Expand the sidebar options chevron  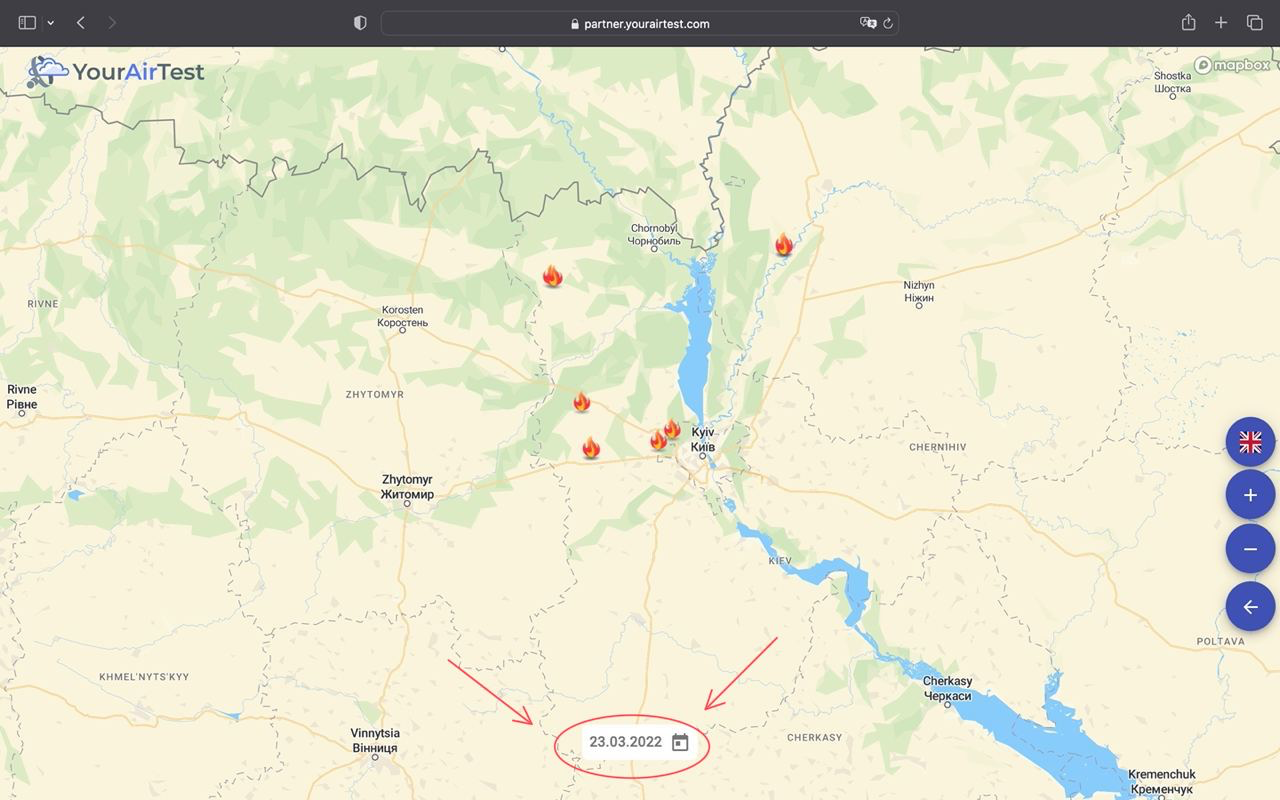point(50,23)
